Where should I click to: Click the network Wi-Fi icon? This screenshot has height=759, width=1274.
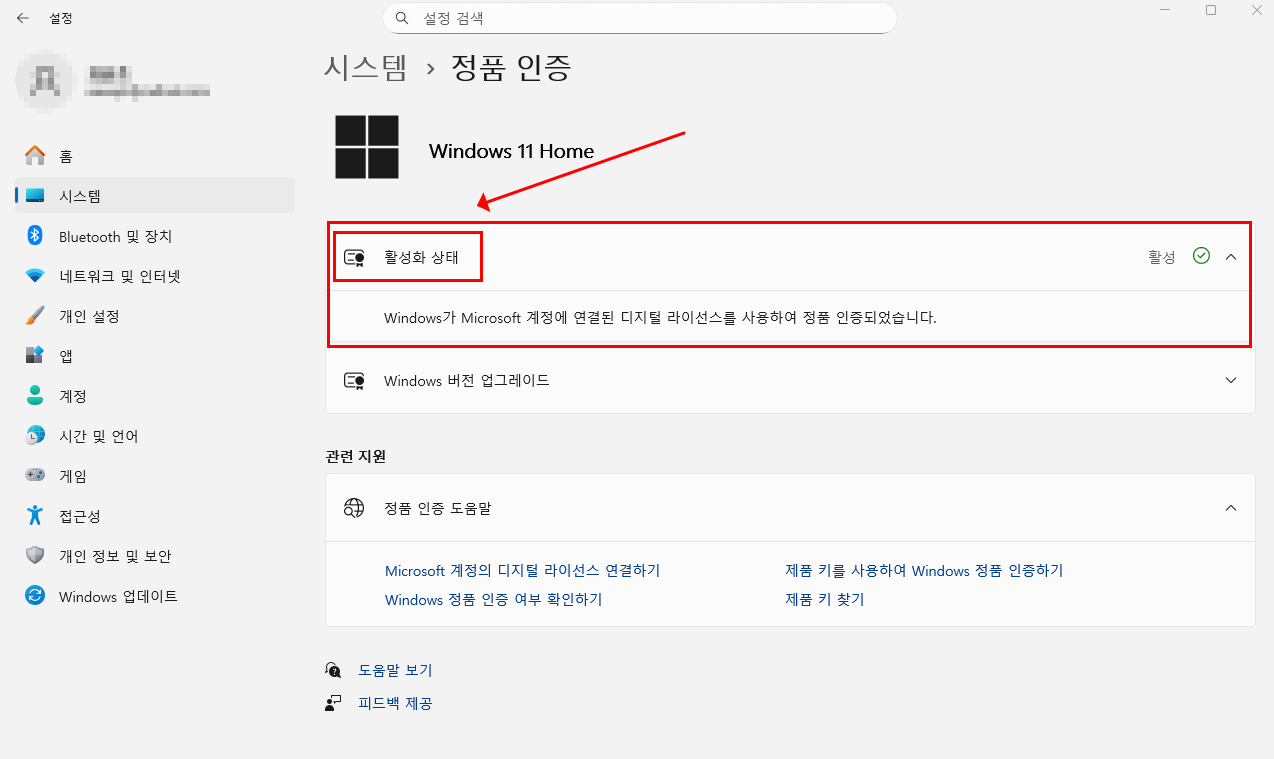(35, 276)
